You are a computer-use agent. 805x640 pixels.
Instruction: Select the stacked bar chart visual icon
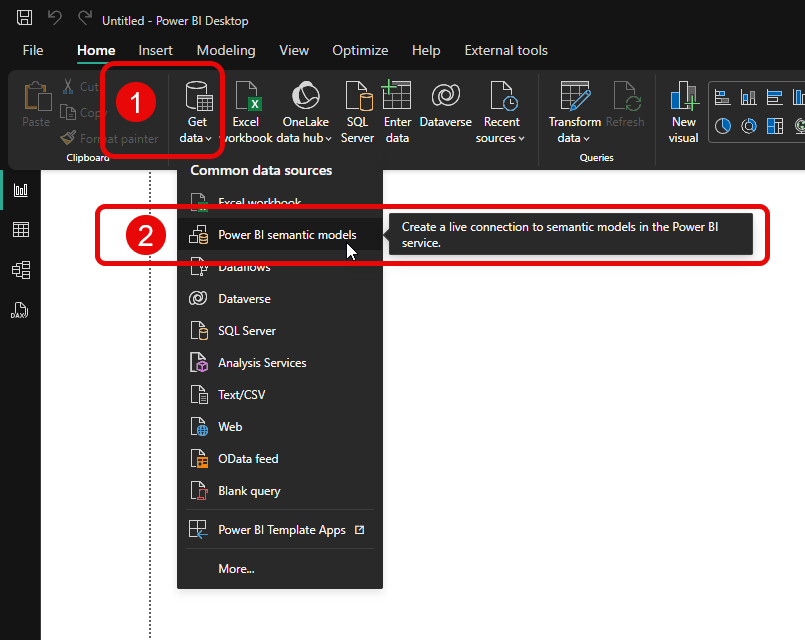[x=722, y=97]
